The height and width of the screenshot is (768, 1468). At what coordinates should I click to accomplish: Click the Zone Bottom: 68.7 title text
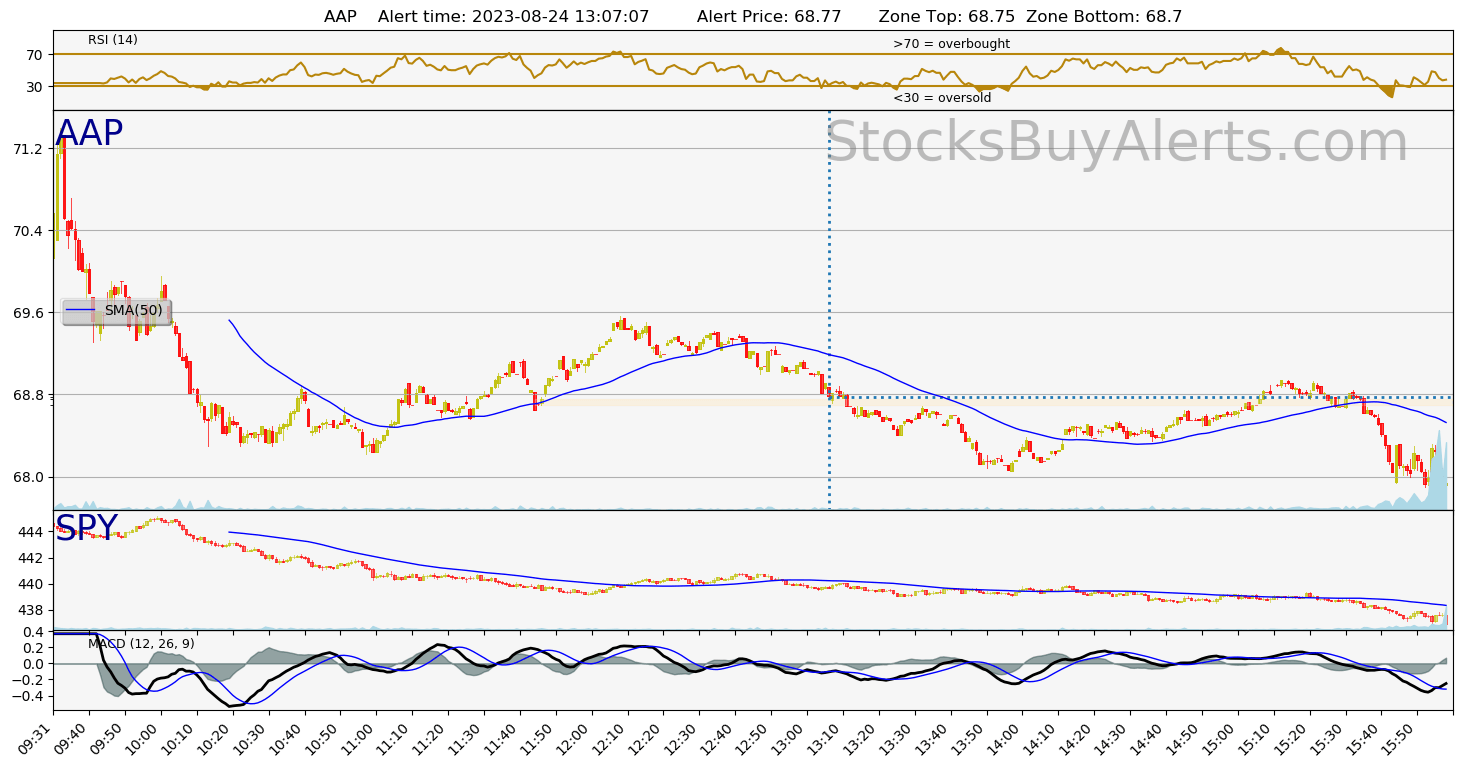(x=1104, y=17)
